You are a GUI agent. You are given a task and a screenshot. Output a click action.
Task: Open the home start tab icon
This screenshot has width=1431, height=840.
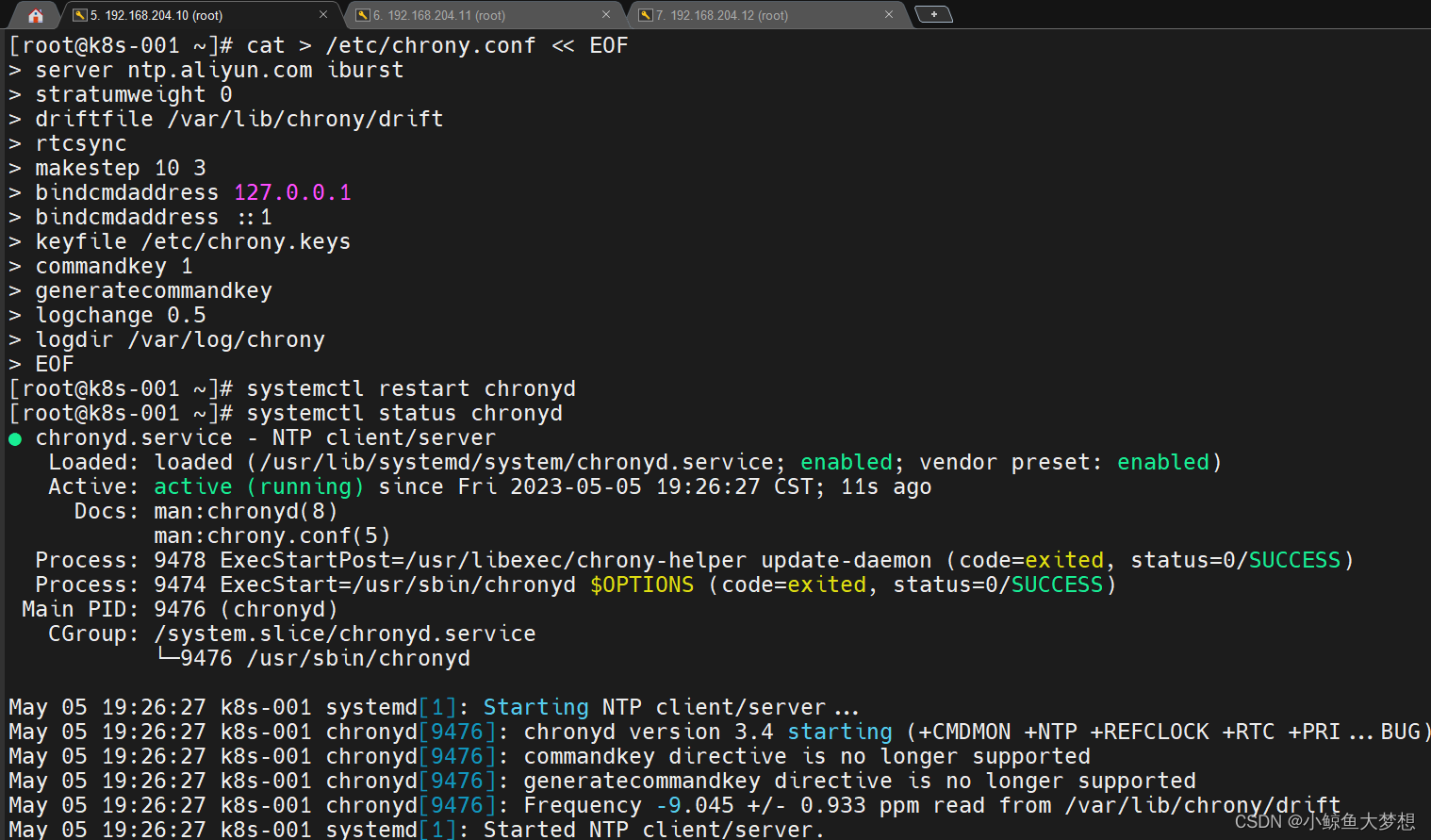35,15
